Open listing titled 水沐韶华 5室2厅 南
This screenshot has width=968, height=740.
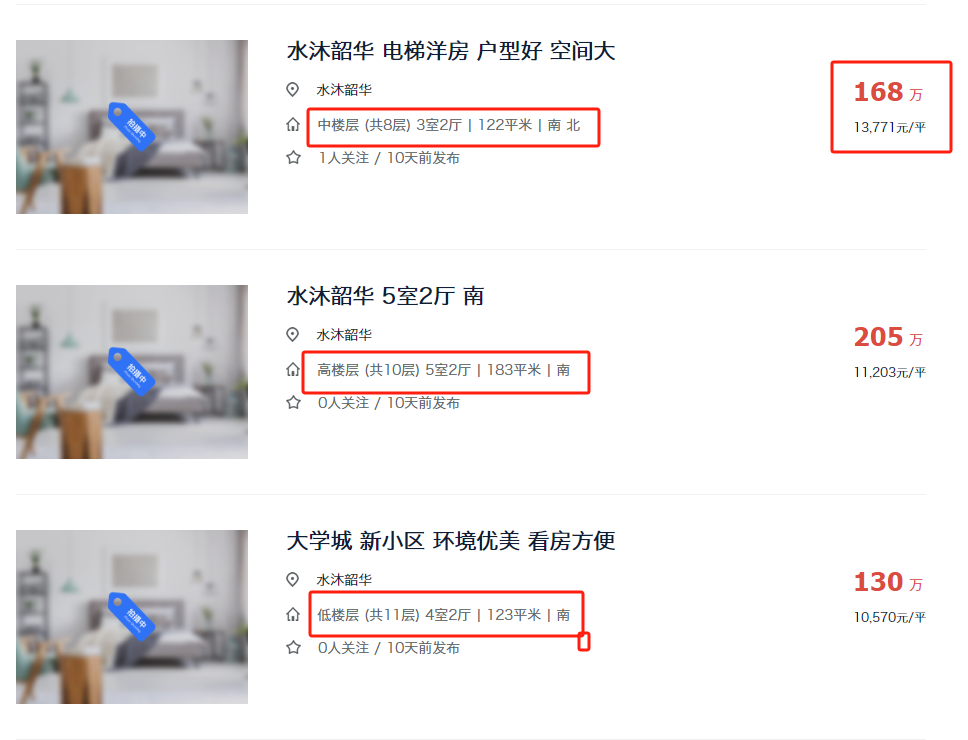click(x=385, y=296)
